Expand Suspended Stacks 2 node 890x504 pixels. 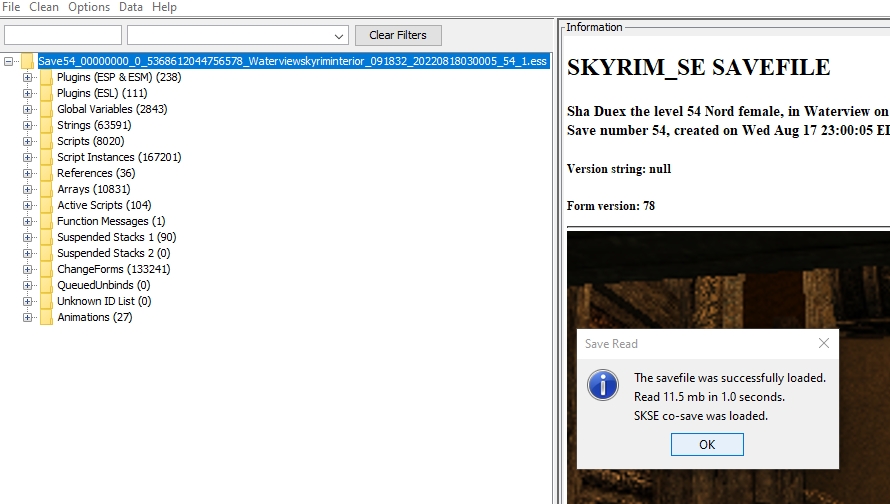(x=27, y=253)
